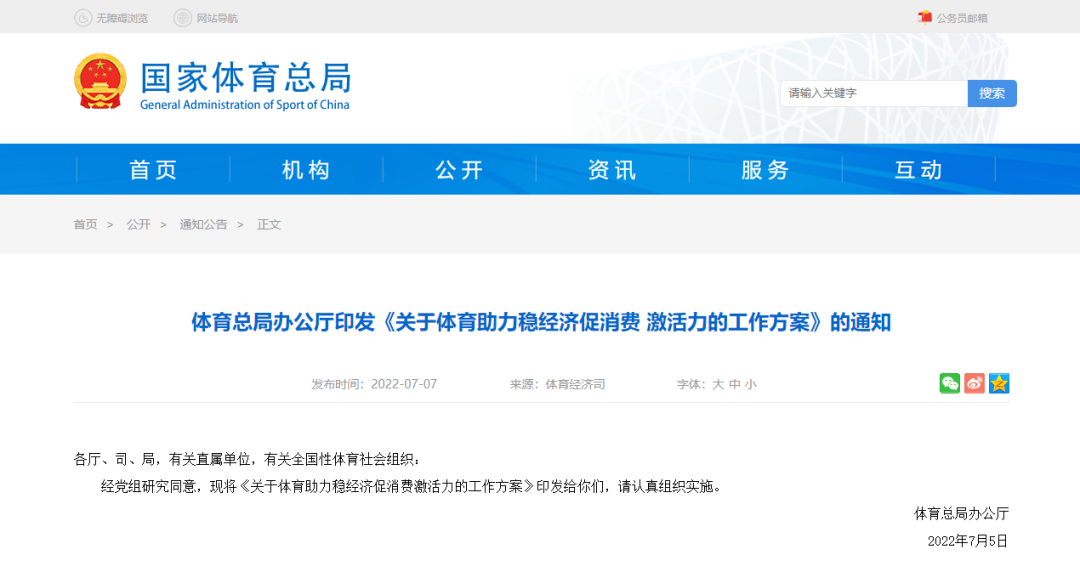Image resolution: width=1080 pixels, height=572 pixels.
Task: Click the date 2022年7月5日
Action: [968, 541]
